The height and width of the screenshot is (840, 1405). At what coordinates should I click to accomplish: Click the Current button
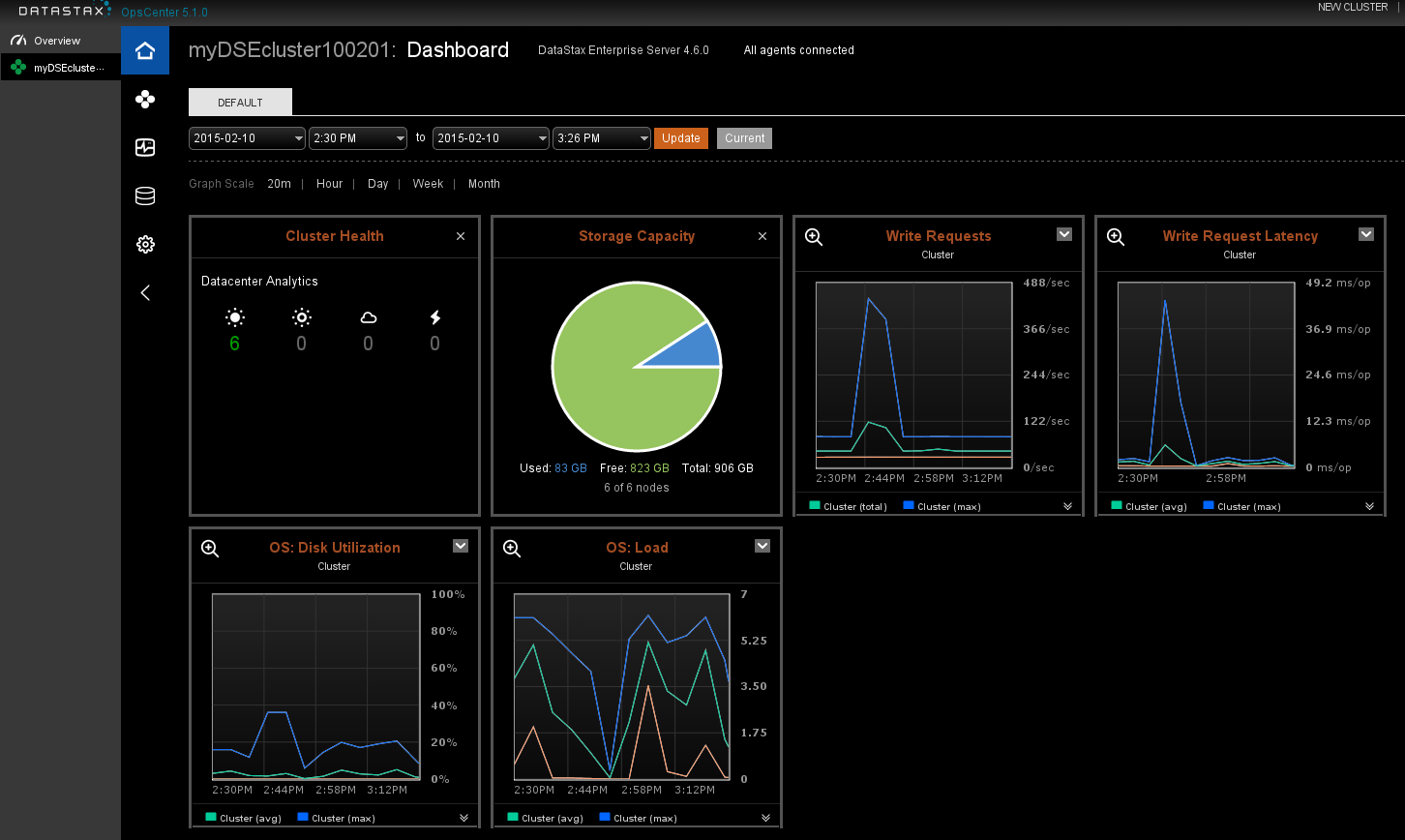coord(745,138)
